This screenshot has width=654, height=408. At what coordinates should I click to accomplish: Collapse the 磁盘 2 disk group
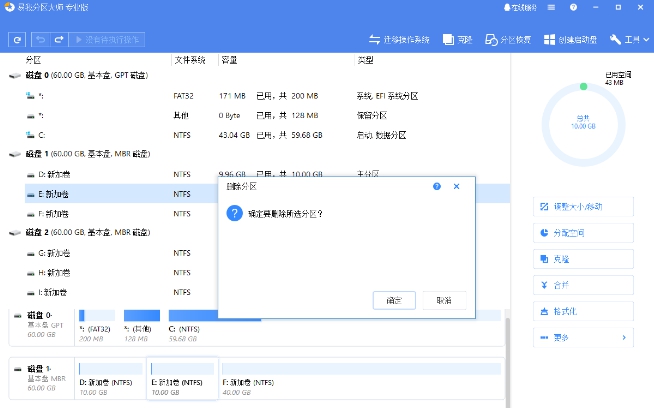click(x=13, y=232)
